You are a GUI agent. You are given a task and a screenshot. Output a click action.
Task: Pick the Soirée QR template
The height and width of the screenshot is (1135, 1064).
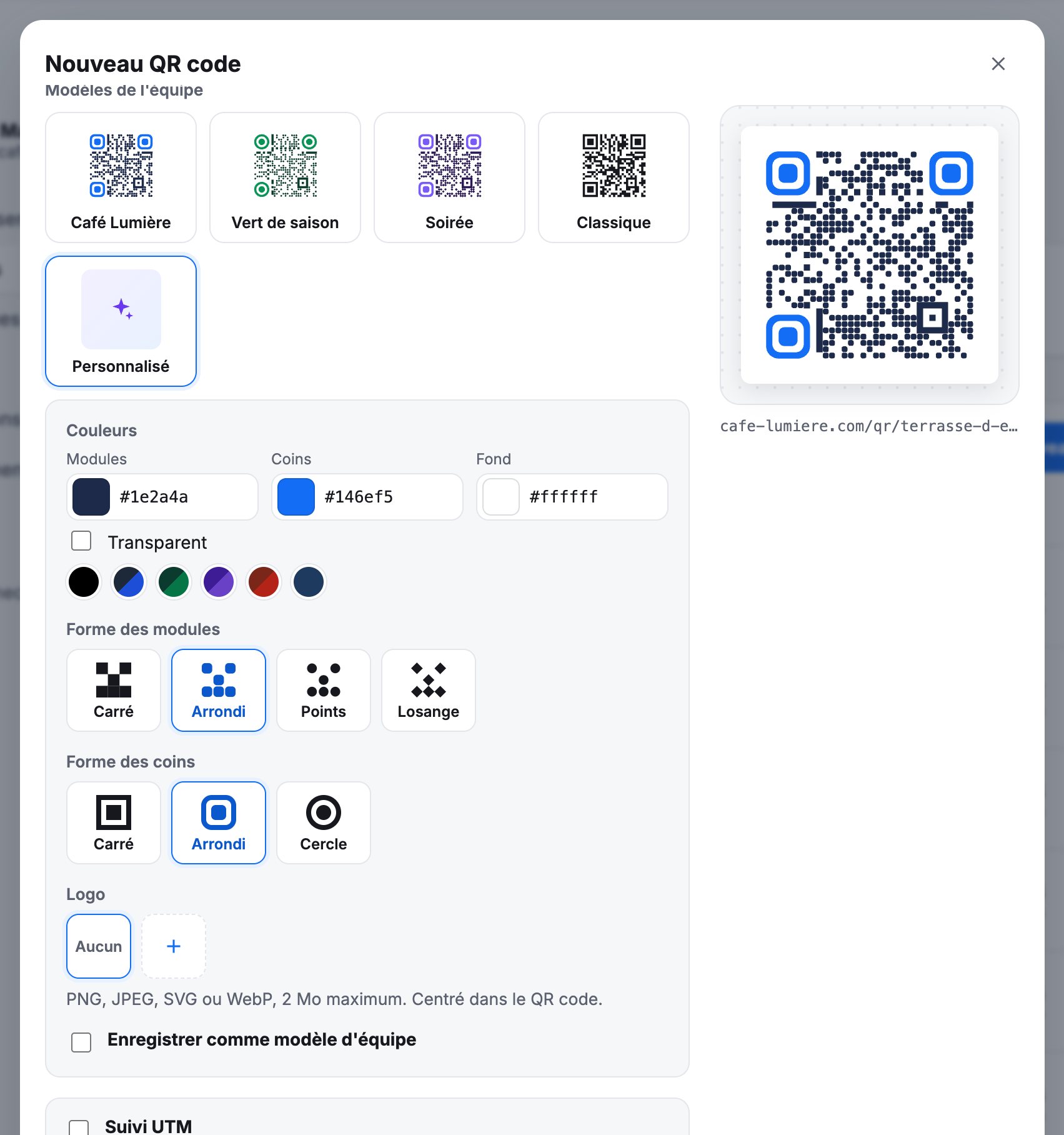[x=449, y=177]
